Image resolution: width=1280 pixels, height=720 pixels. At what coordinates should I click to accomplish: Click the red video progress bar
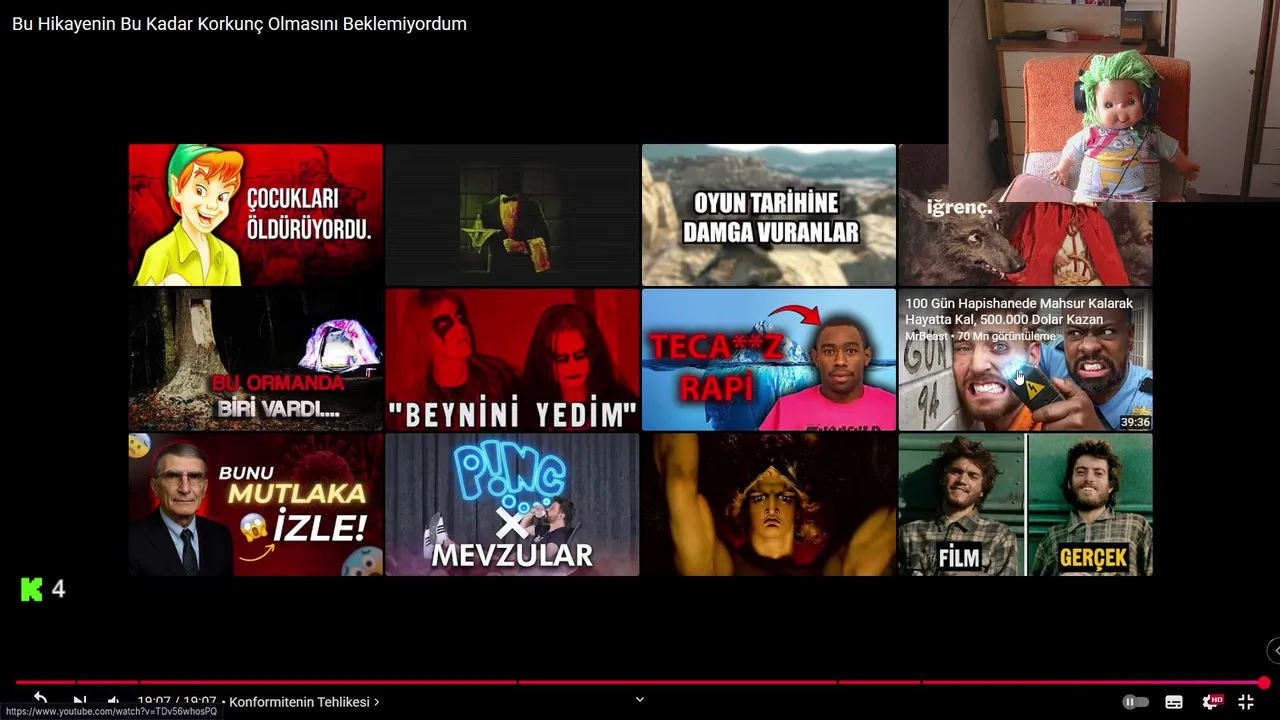pyautogui.click(x=640, y=683)
